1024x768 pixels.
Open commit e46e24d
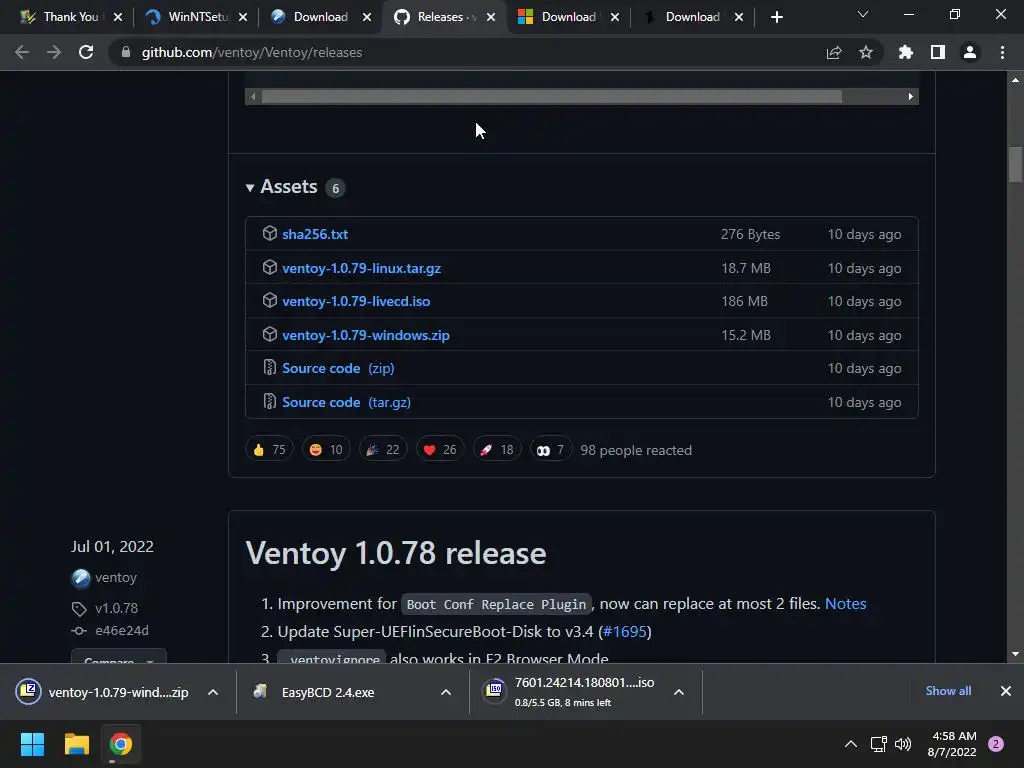tap(121, 630)
